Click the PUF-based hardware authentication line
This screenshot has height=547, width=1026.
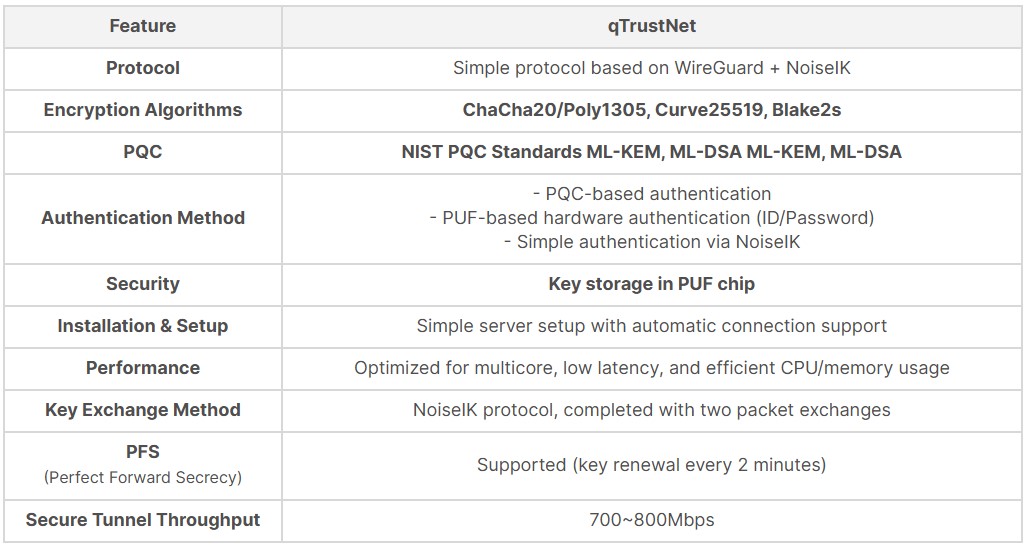point(651,218)
